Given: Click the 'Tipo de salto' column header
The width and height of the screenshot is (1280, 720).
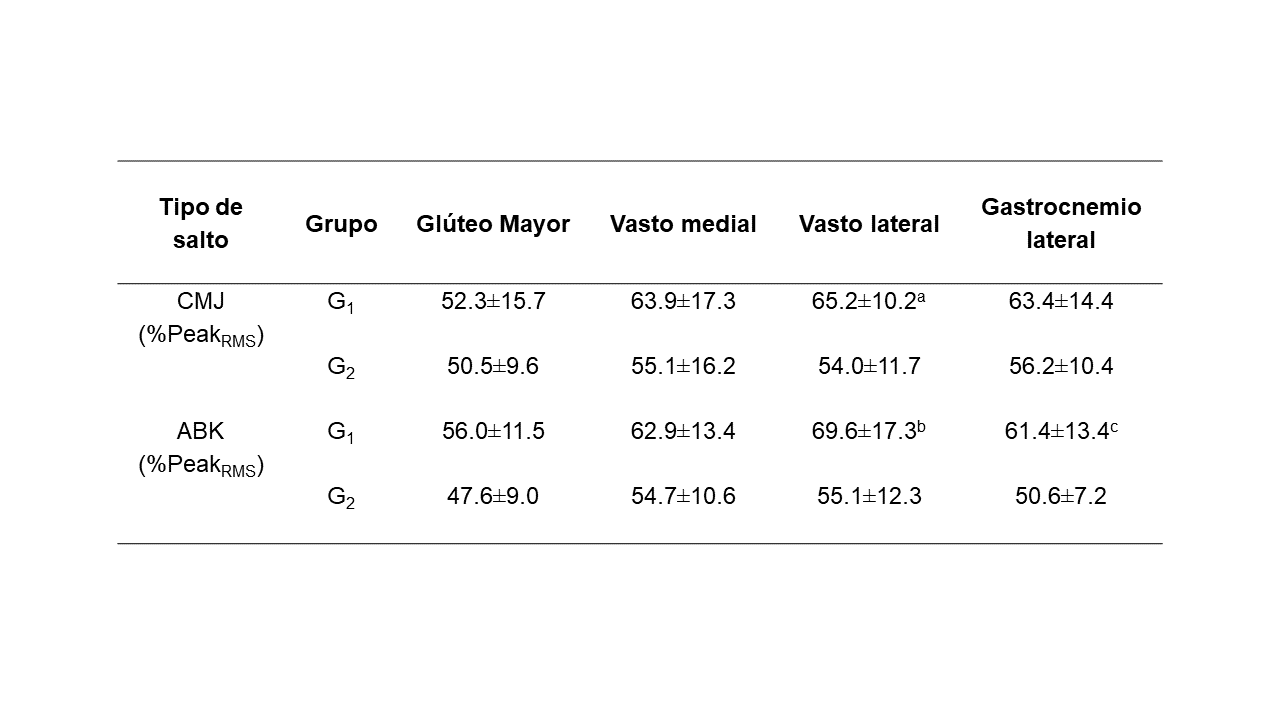Looking at the screenshot, I should point(201,223).
